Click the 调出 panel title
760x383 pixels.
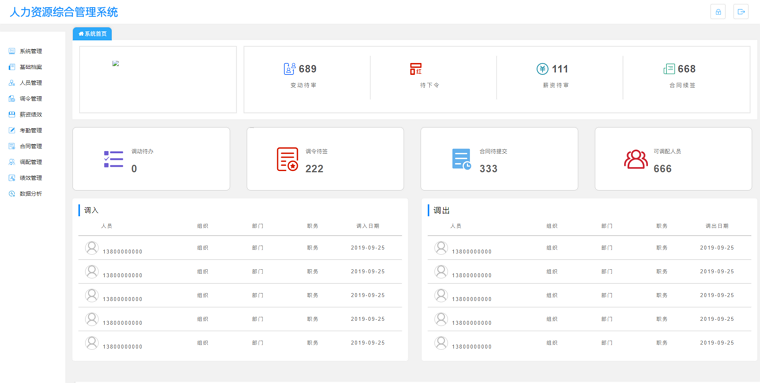[442, 210]
